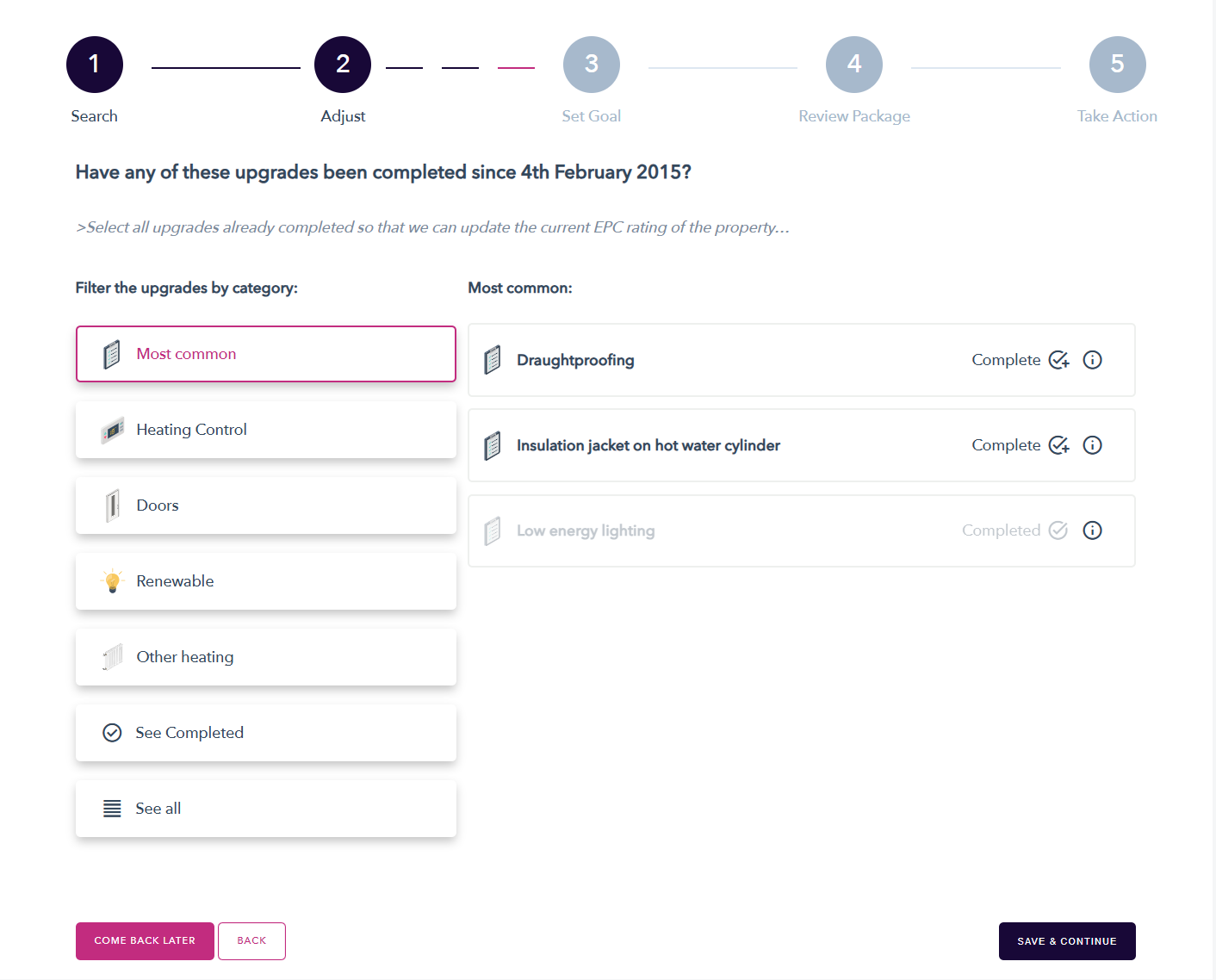The height and width of the screenshot is (980, 1216).
Task: Mark Draughtproofing as complete via check icon
Action: [x=1059, y=360]
